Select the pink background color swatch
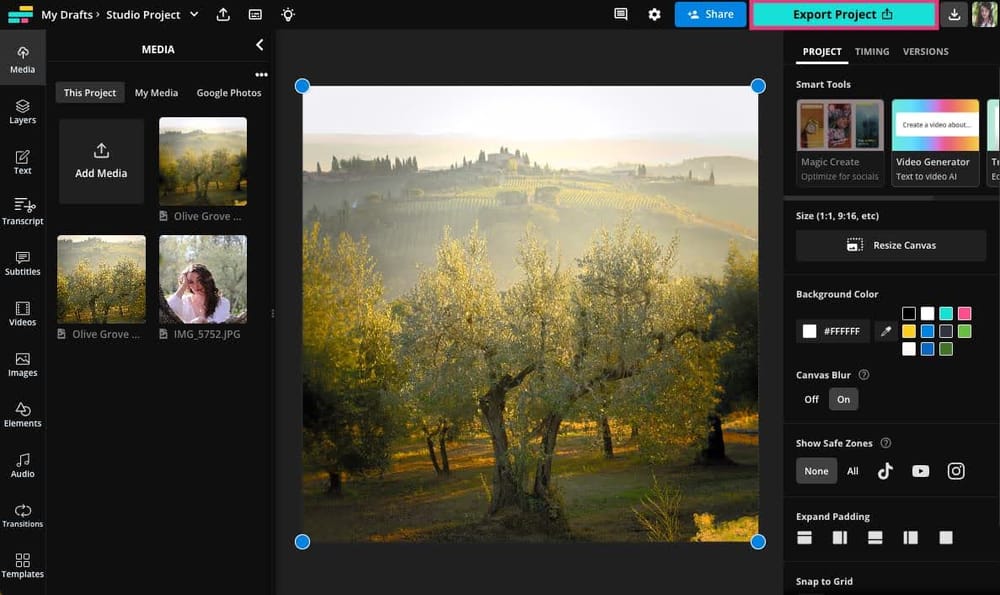This screenshot has height=595, width=1000. 964,313
